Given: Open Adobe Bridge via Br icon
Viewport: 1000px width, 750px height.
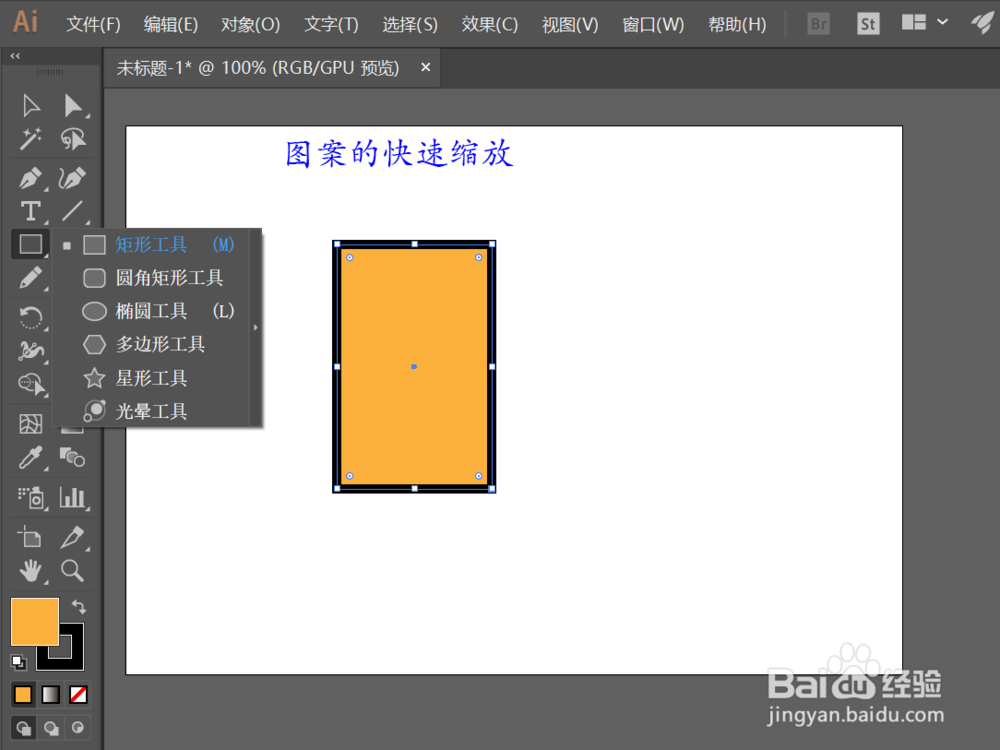Looking at the screenshot, I should pos(818,24).
